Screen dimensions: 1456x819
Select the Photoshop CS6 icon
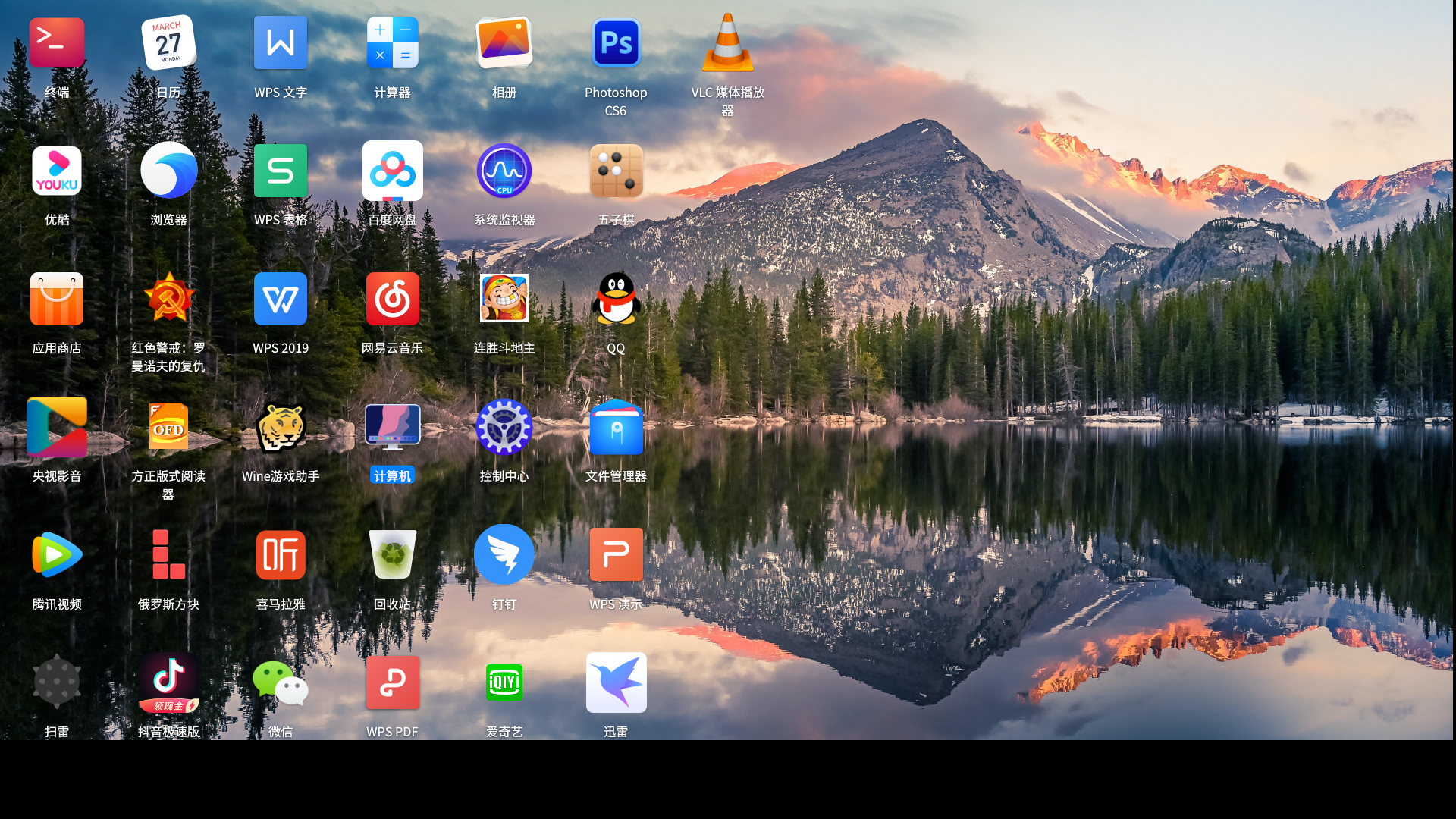click(616, 43)
